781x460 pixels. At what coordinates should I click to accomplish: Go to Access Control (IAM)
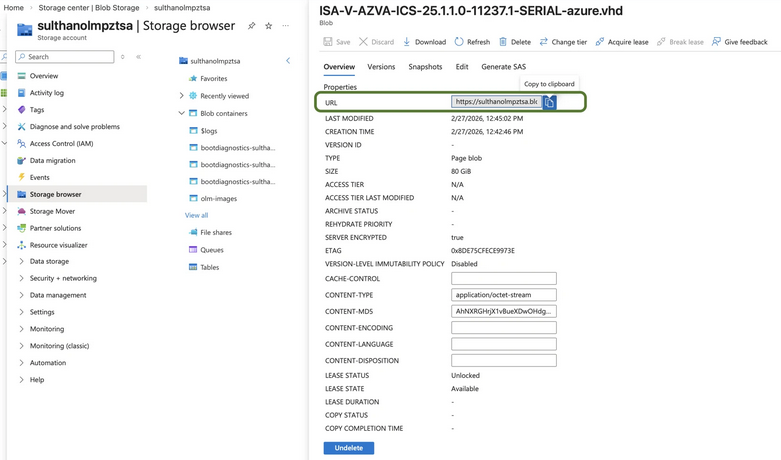click(61, 143)
